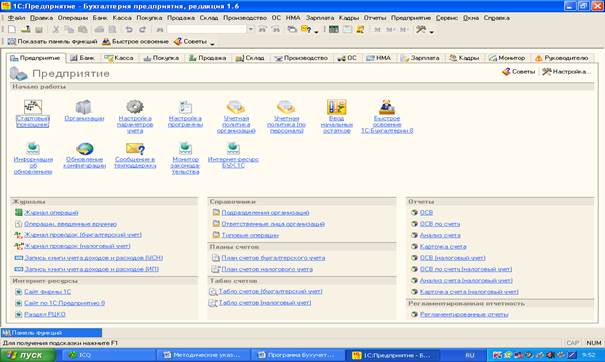
Task: Click the toolbar search input field
Action: (x=206, y=29)
